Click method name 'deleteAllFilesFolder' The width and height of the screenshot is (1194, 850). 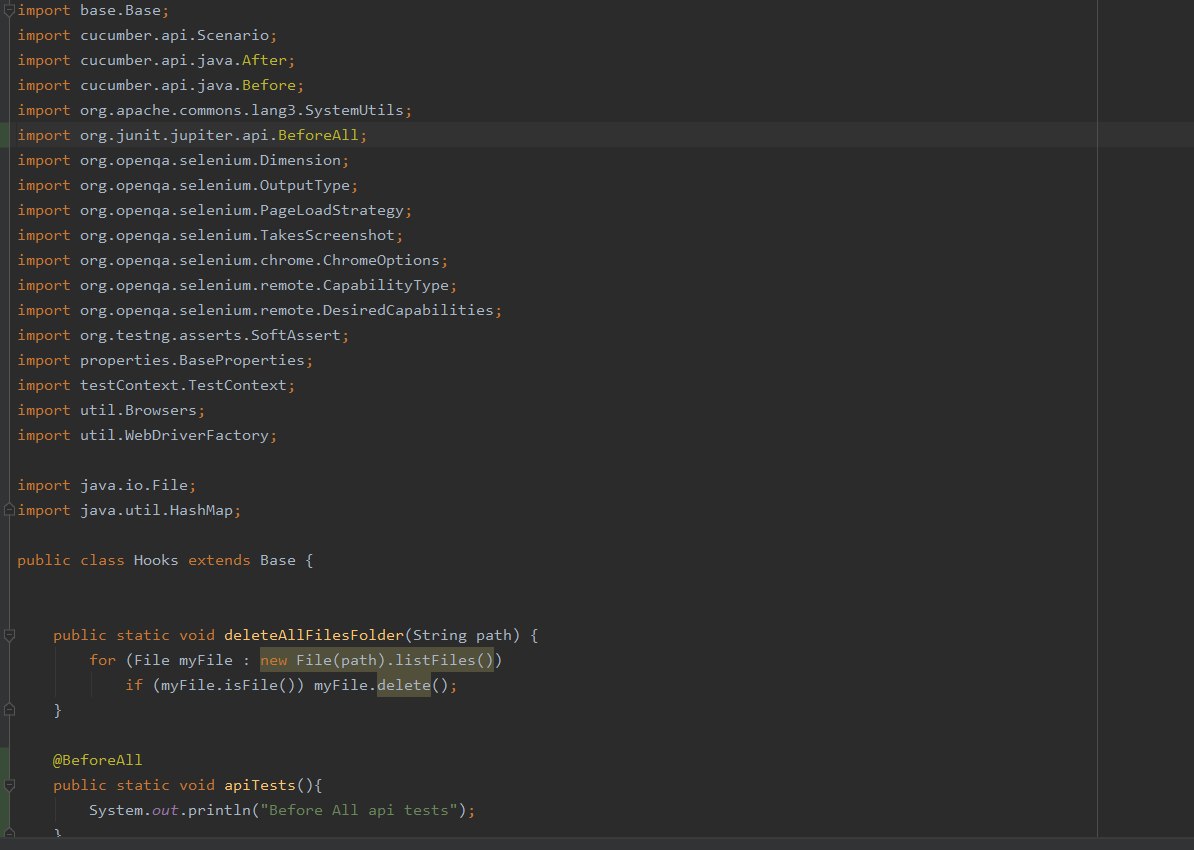[314, 635]
